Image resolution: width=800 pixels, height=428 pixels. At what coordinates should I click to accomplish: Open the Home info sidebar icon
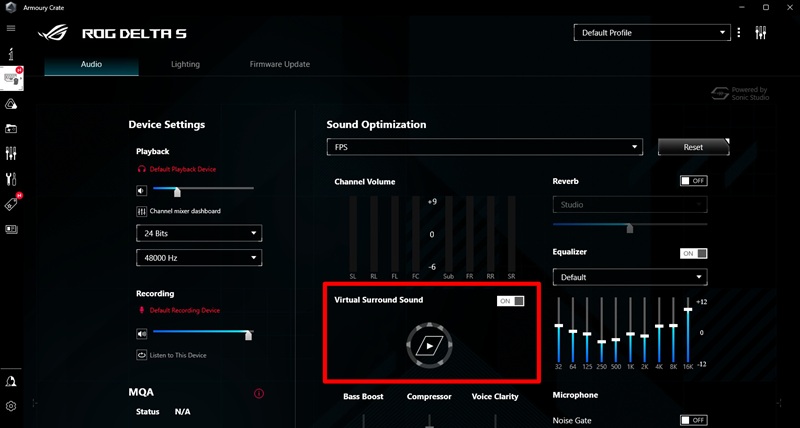tap(11, 53)
